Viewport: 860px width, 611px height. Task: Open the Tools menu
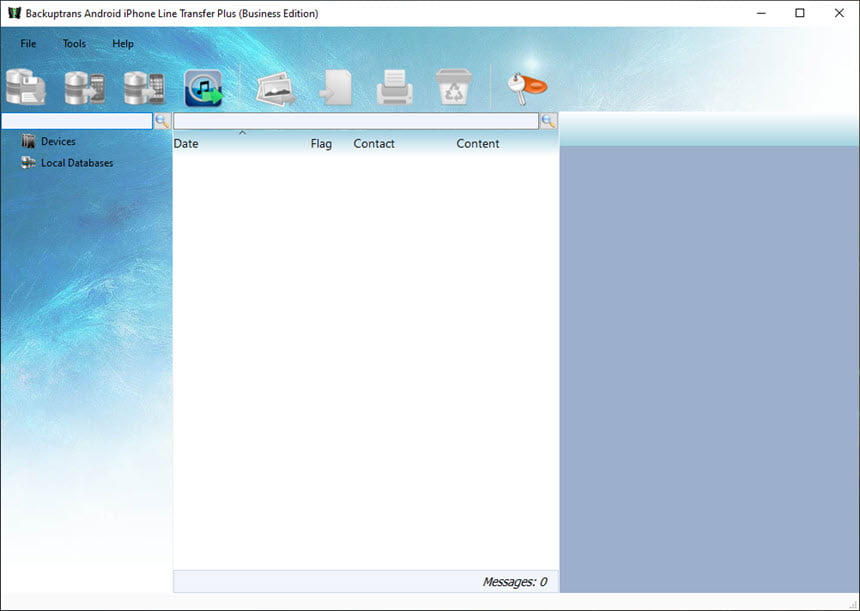[74, 44]
